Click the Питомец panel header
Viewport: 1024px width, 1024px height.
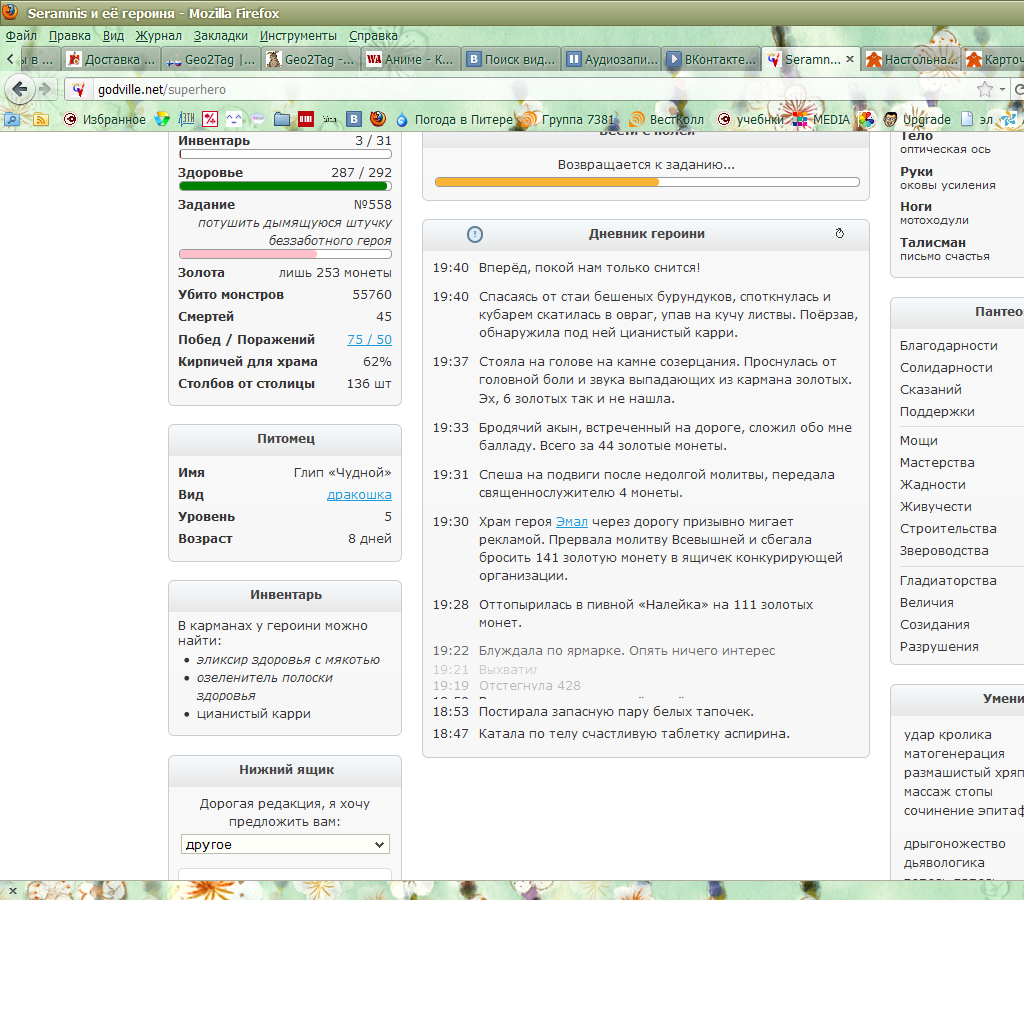coord(285,440)
